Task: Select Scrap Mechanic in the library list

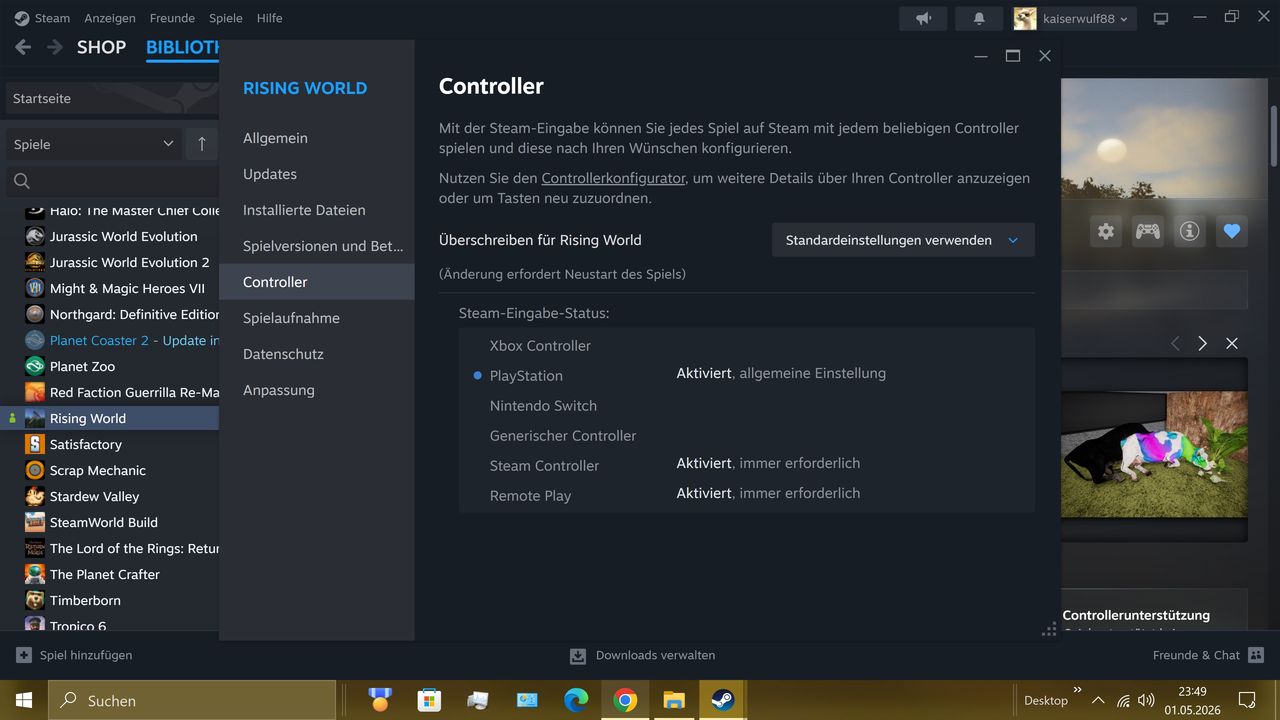Action: pyautogui.click(x=98, y=470)
